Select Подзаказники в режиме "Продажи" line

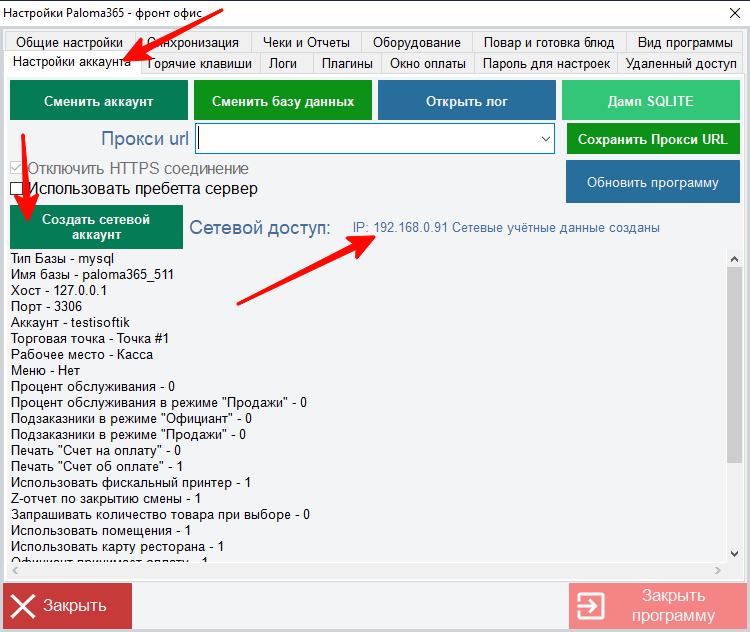(x=128, y=434)
